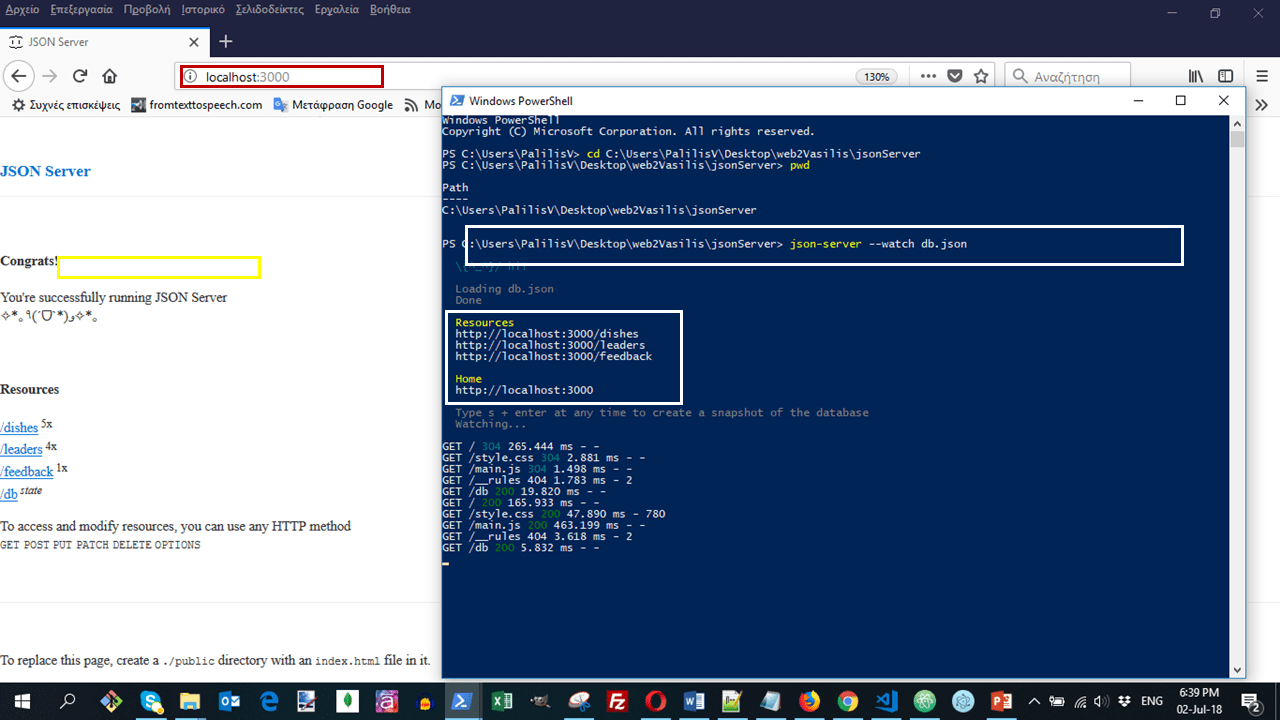Save current page to Pocket
The width and height of the screenshot is (1280, 720).
pos(954,76)
